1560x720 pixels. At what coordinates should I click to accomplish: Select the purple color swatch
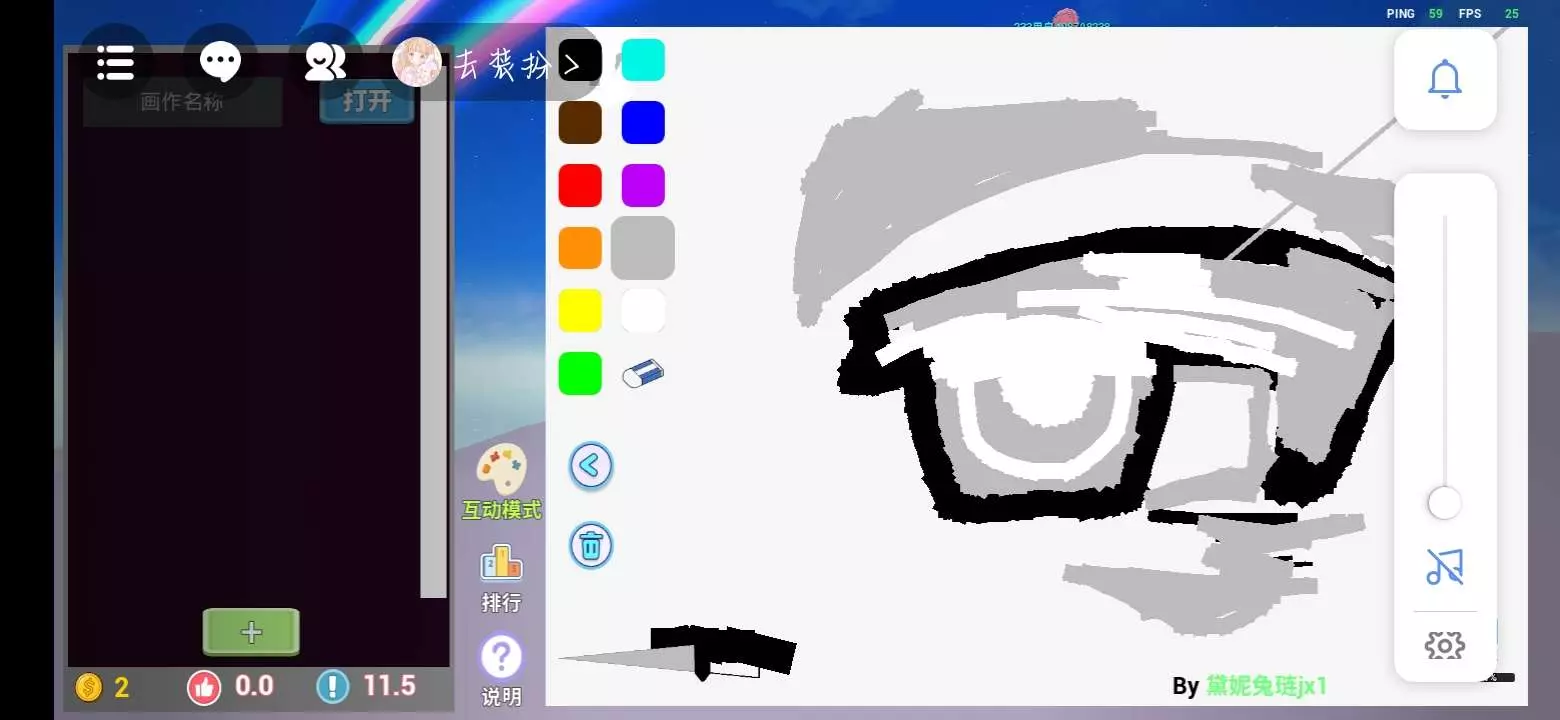pos(643,186)
